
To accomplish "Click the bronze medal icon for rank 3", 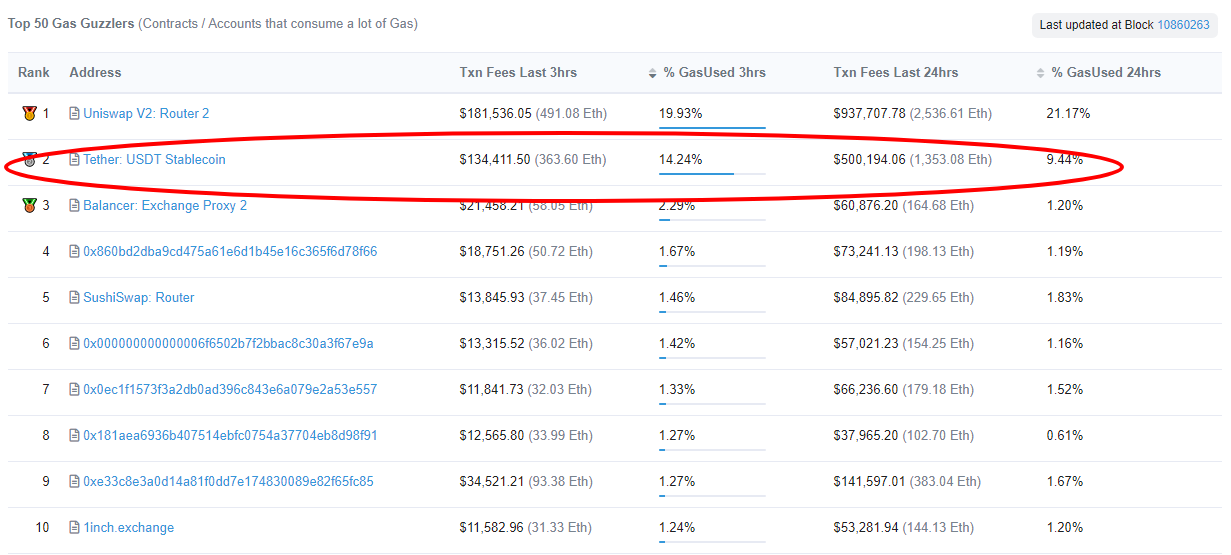I will (x=29, y=205).
